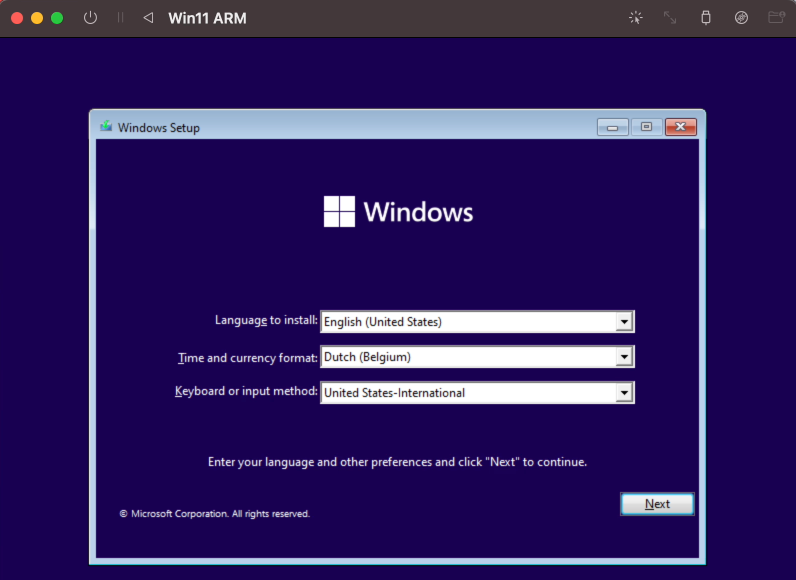The image size is (796, 580).
Task: Expand Language to install dropdown arrow
Action: 624,322
